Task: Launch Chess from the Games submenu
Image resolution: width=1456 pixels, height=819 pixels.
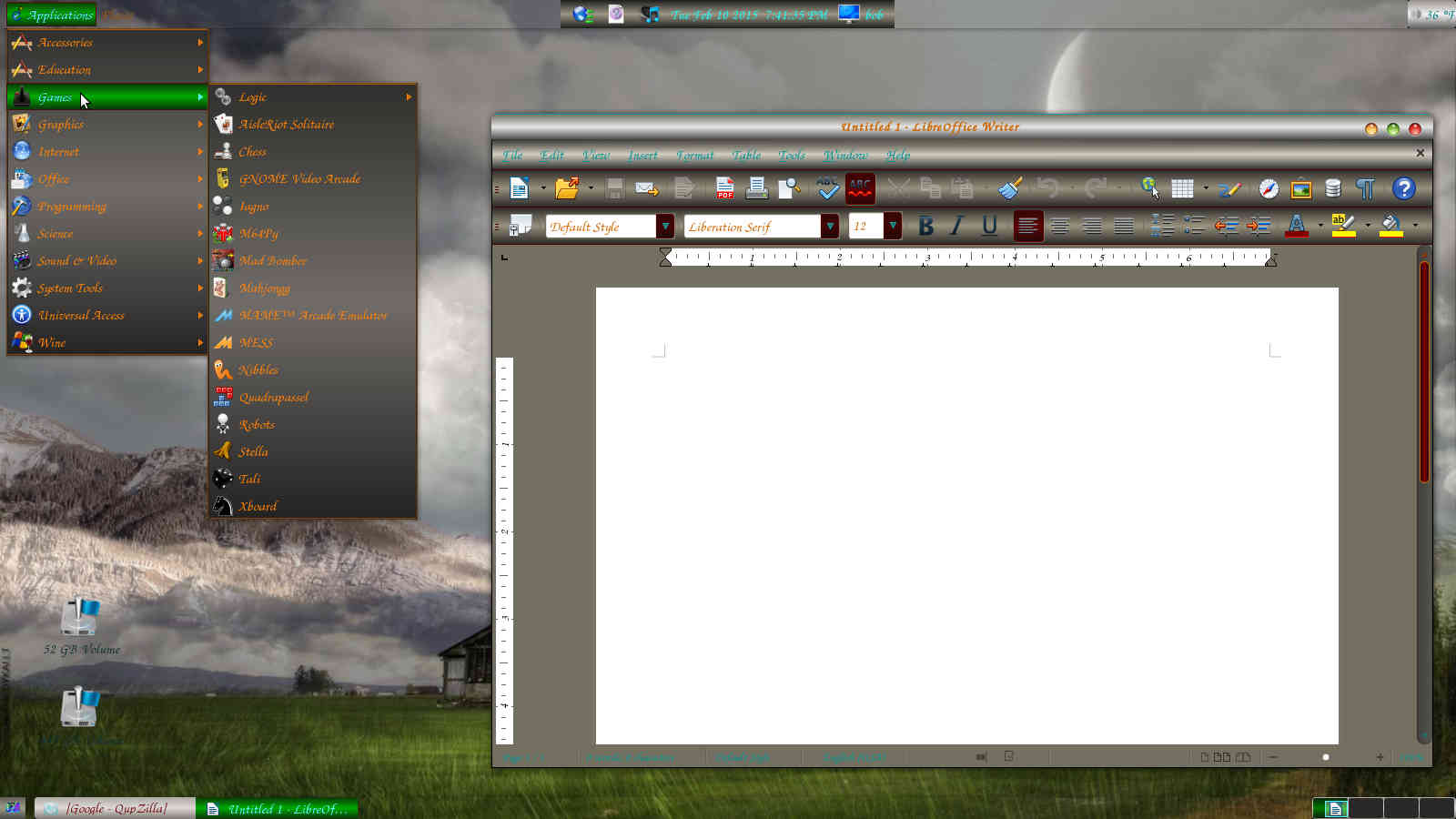Action: coord(314,151)
